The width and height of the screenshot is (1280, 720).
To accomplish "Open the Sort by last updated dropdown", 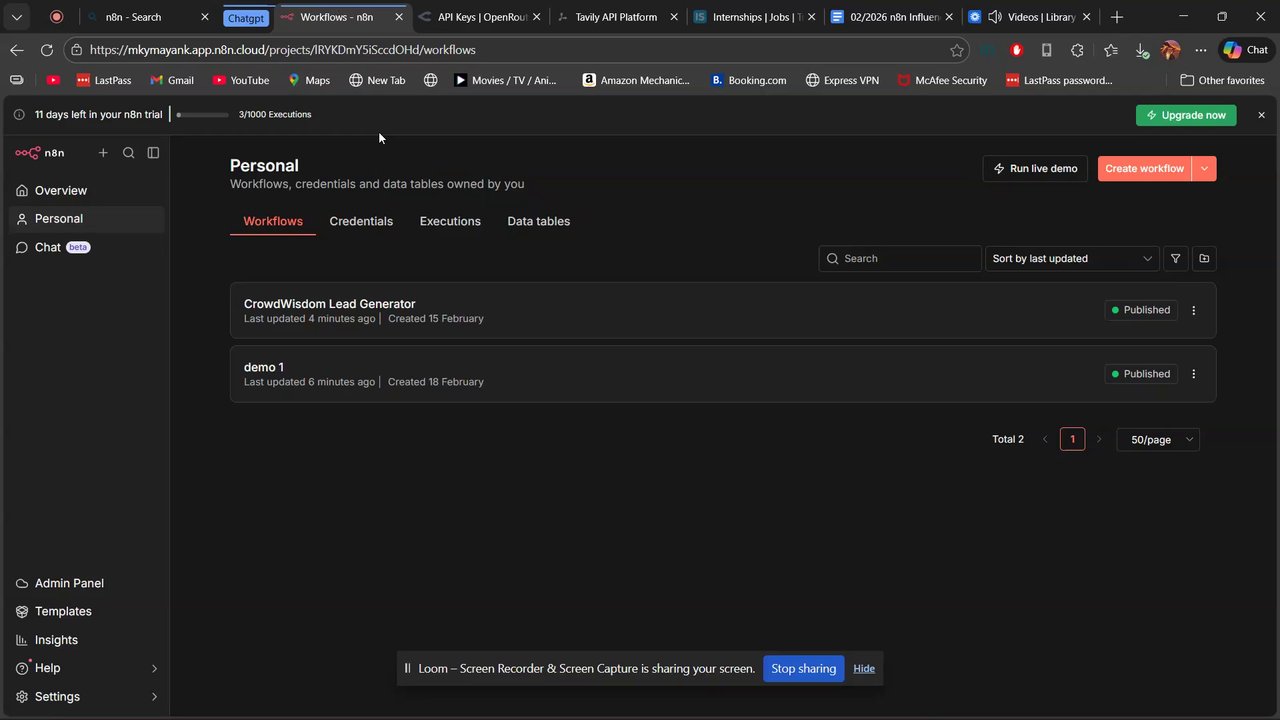I will pos(1072,258).
